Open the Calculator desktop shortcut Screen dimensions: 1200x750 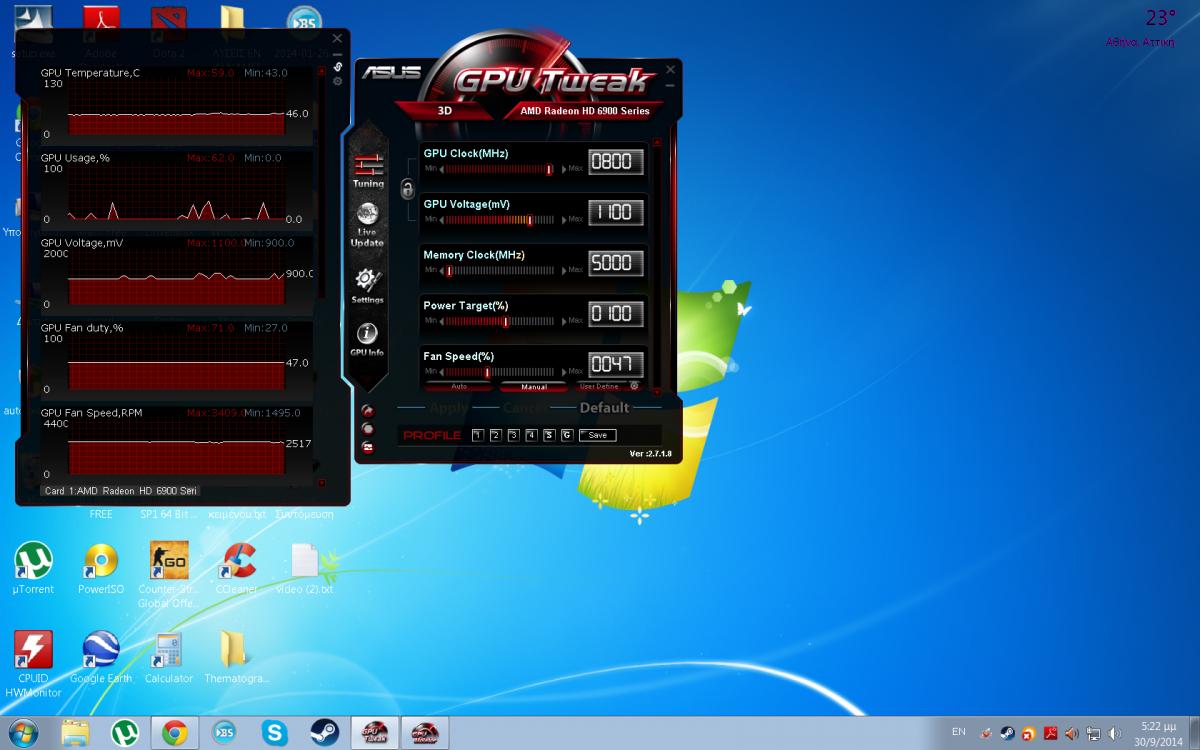pyautogui.click(x=168, y=657)
